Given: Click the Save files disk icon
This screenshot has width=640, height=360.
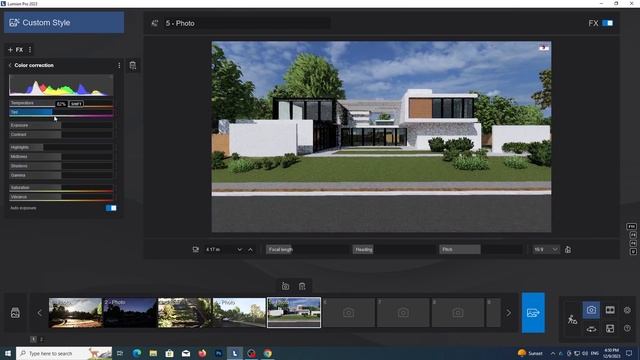Looking at the screenshot, I should pyautogui.click(x=610, y=329).
